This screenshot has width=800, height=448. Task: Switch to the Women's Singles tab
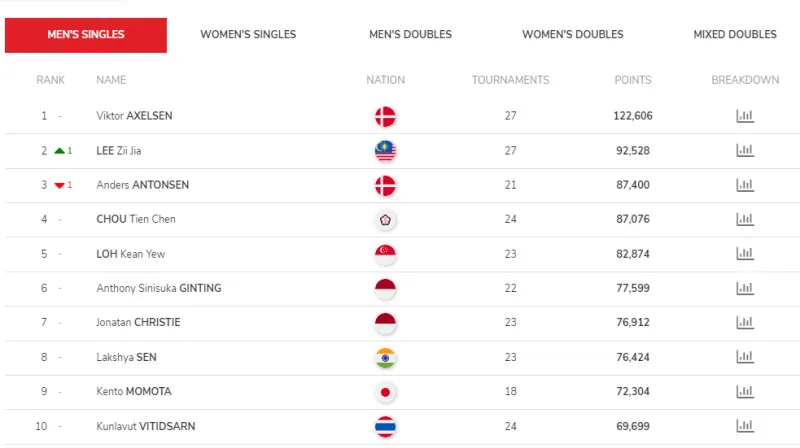point(248,35)
